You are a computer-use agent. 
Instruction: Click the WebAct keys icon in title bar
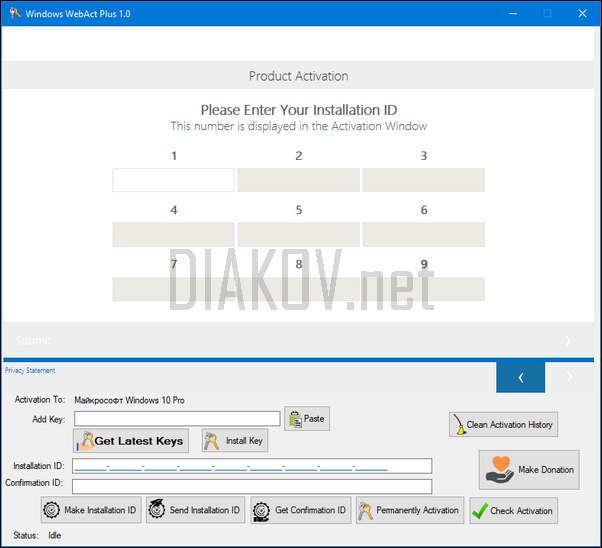pos(15,13)
